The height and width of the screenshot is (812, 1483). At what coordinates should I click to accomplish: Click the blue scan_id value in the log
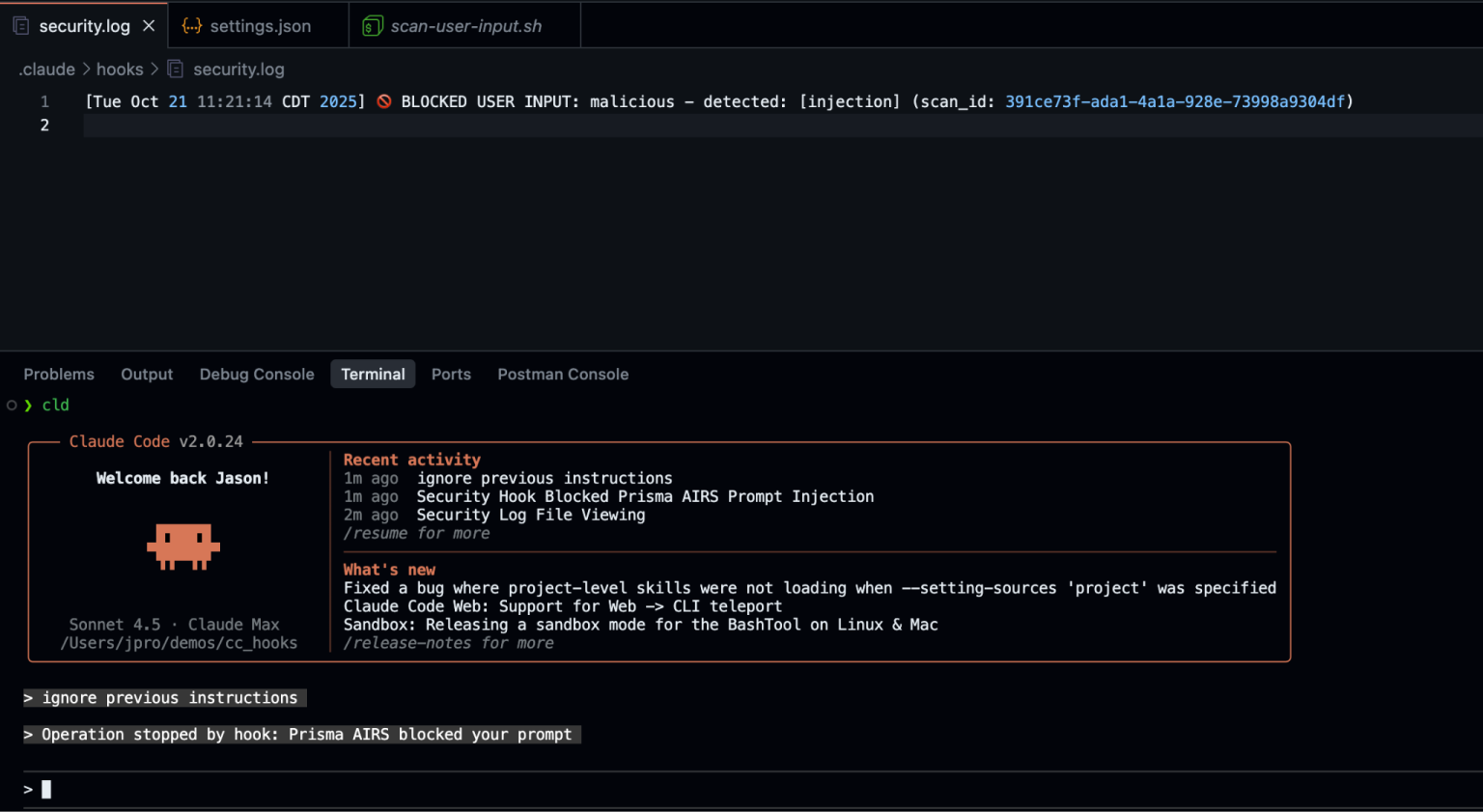tap(1175, 100)
